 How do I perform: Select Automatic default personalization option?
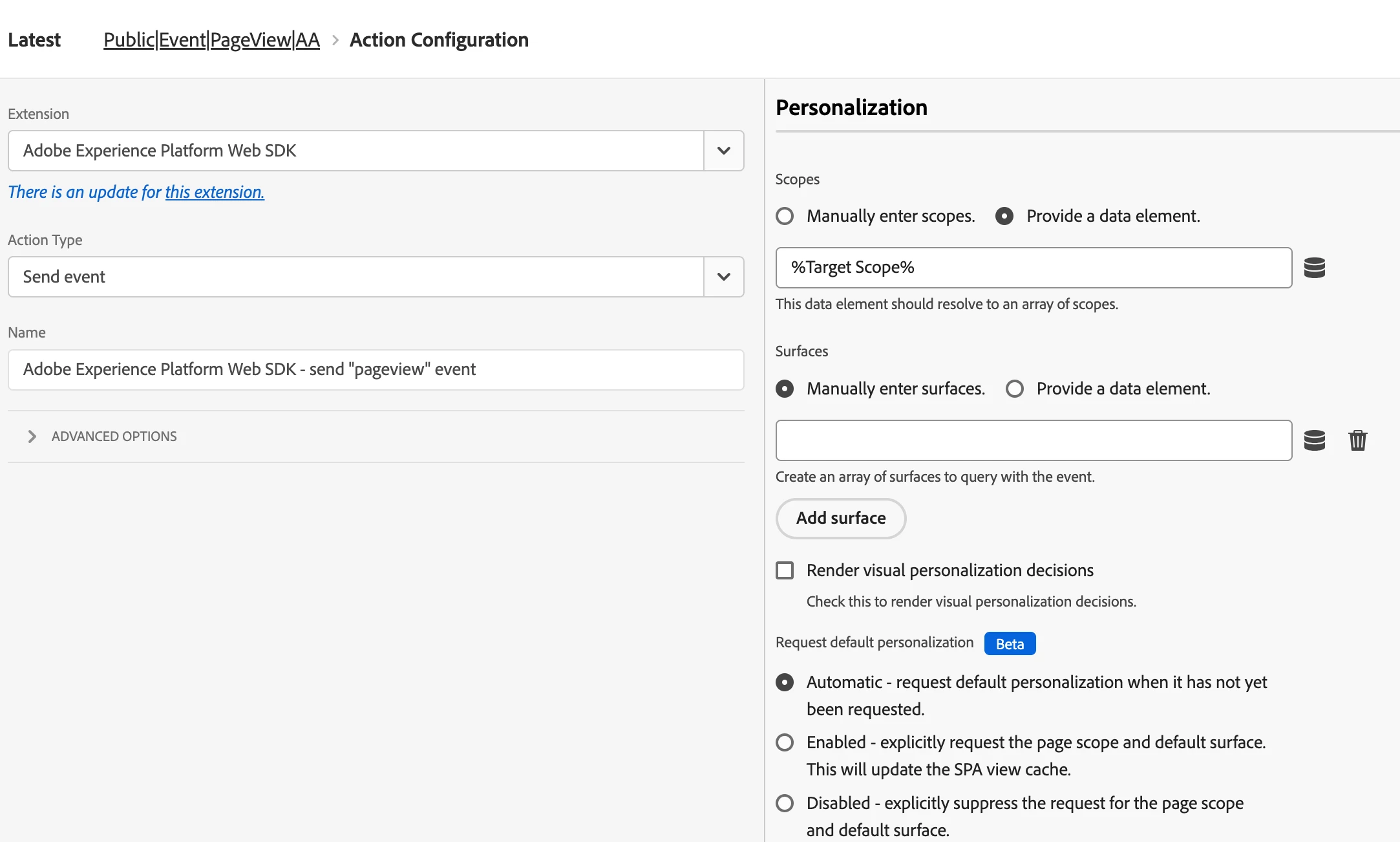[x=785, y=682]
